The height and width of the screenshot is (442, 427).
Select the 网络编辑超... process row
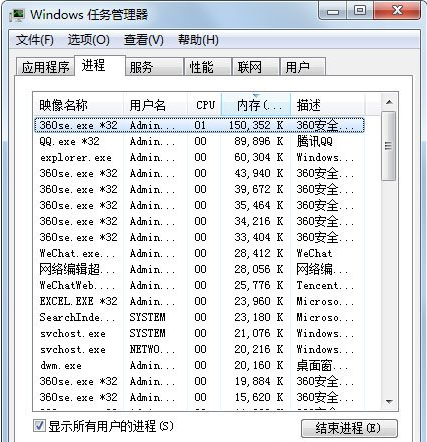pyautogui.click(x=199, y=269)
